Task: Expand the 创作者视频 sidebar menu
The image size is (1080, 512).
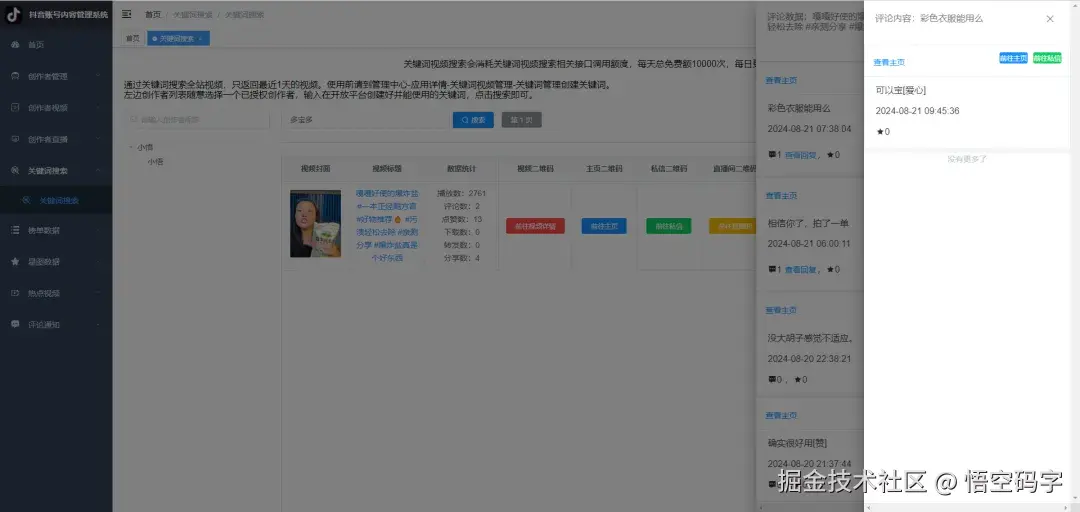Action: 56,107
